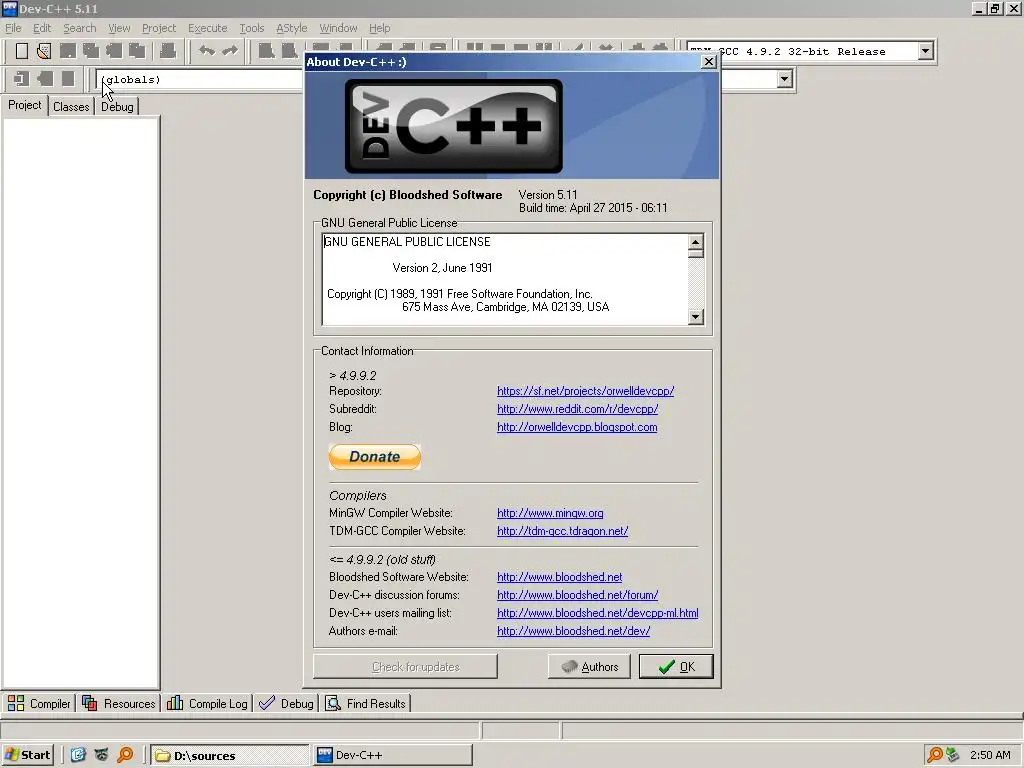1024x768 pixels.
Task: Click the license text scrollbar down arrow
Action: pyautogui.click(x=696, y=317)
